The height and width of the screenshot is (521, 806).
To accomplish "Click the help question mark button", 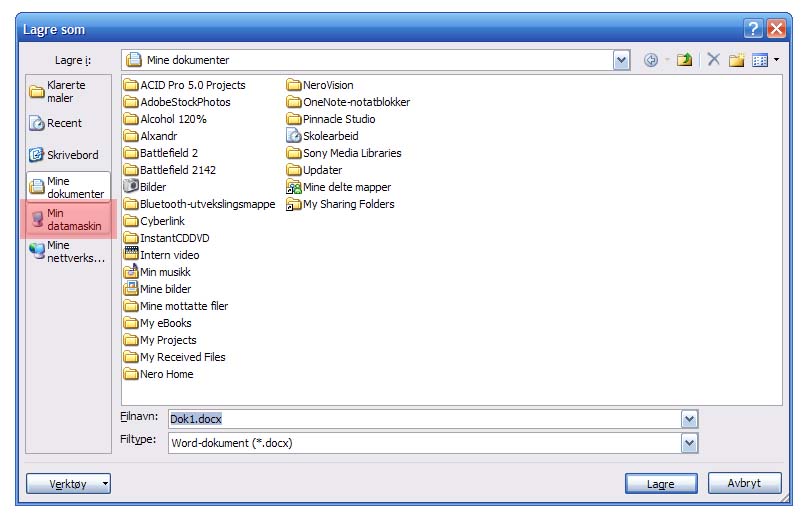I will 753,28.
